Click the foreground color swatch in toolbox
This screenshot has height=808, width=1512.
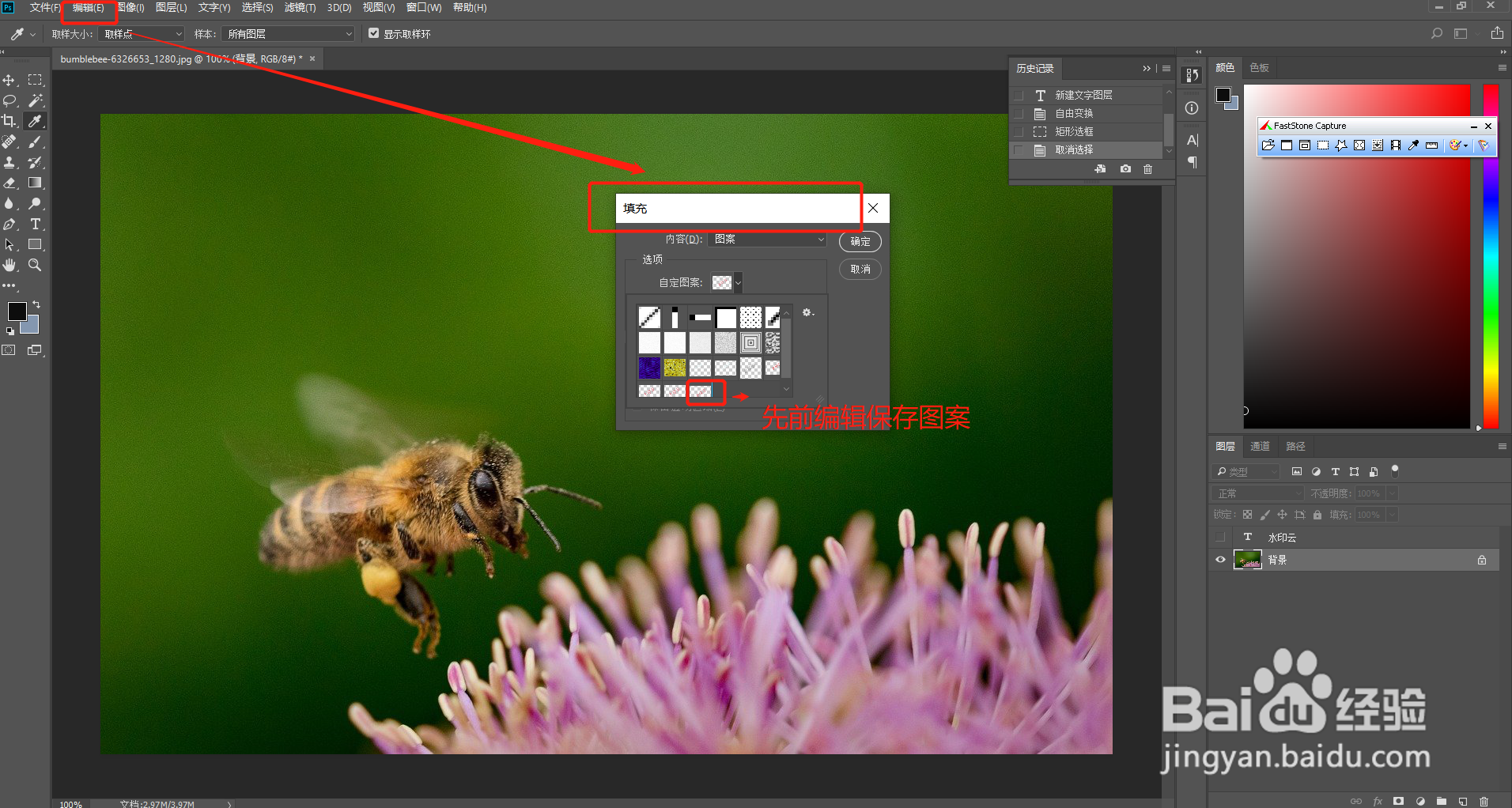(x=17, y=311)
